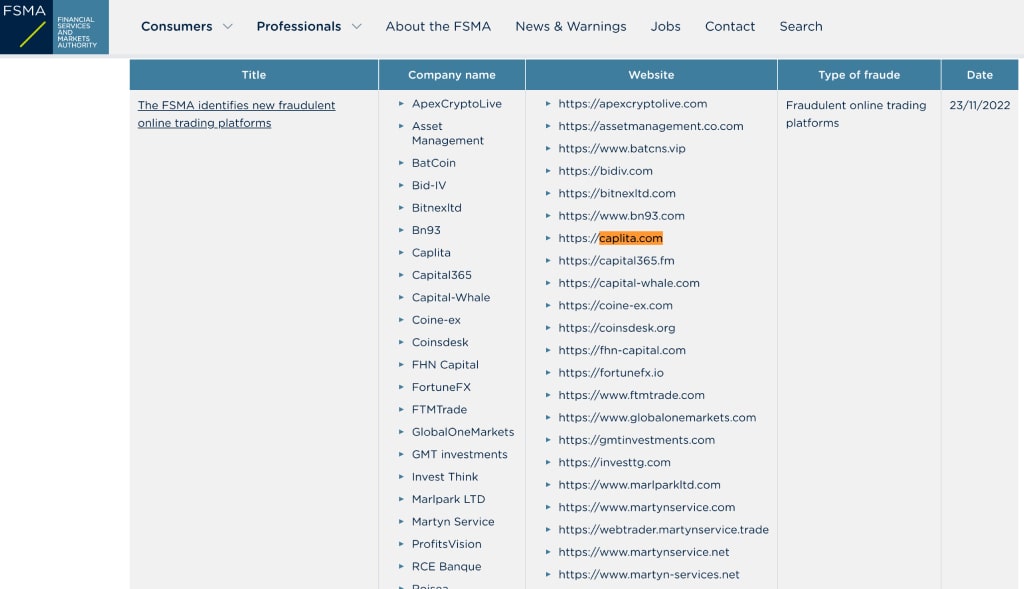Select the https://capital-whale.com URL text
Image resolution: width=1024 pixels, height=589 pixels.
pos(629,283)
